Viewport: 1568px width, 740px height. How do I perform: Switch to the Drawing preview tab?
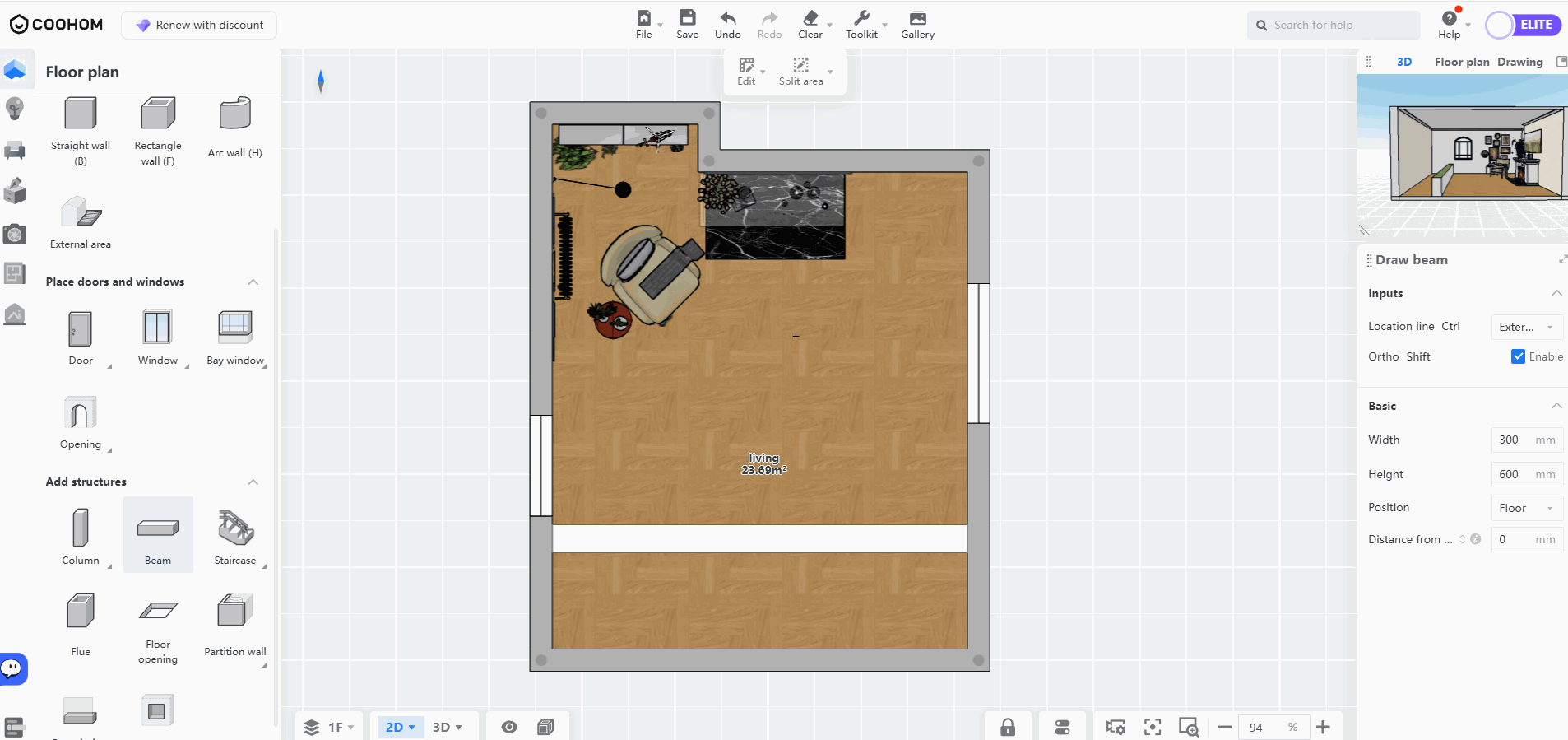coord(1519,62)
